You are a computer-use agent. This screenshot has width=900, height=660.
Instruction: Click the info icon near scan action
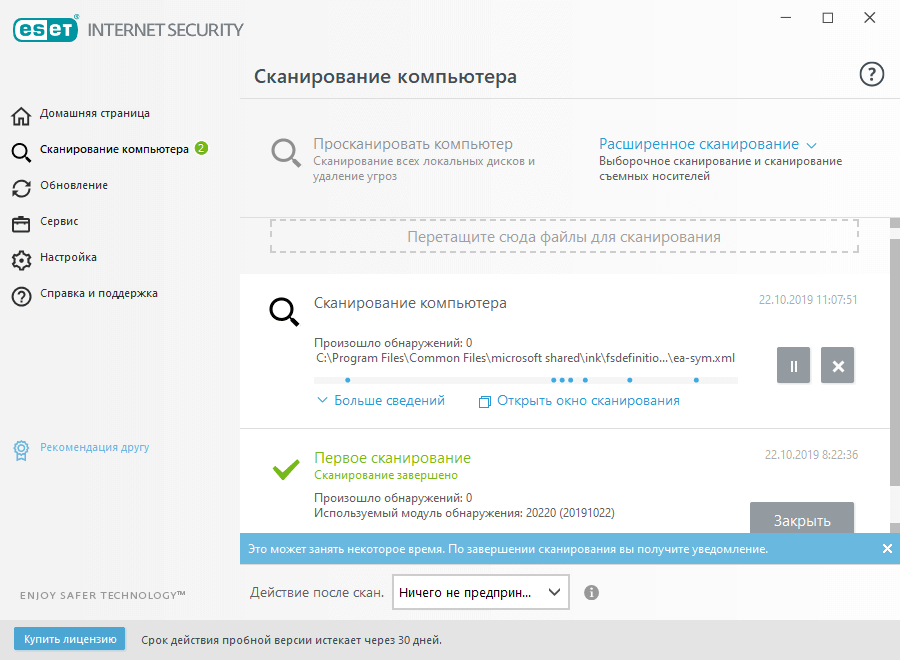click(591, 592)
